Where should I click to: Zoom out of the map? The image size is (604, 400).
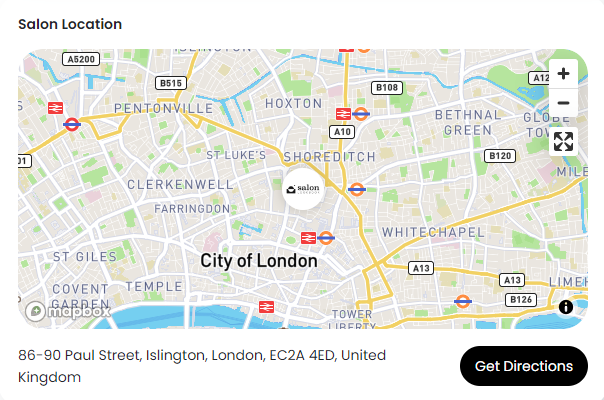click(x=563, y=103)
